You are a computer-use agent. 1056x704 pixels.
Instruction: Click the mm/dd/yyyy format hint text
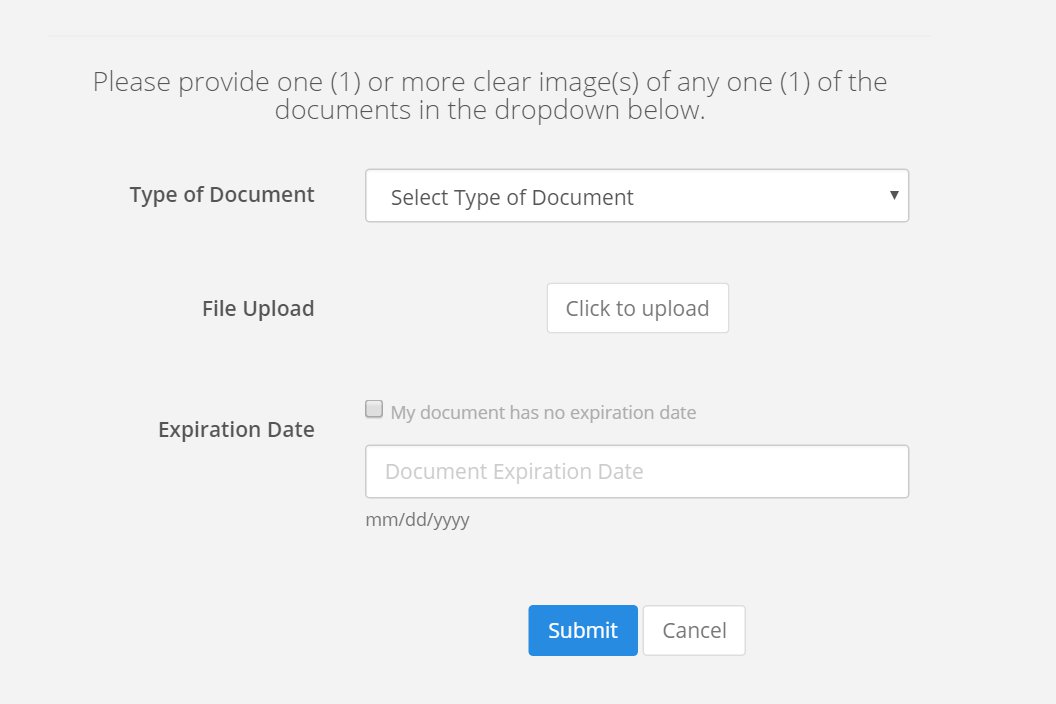417,520
